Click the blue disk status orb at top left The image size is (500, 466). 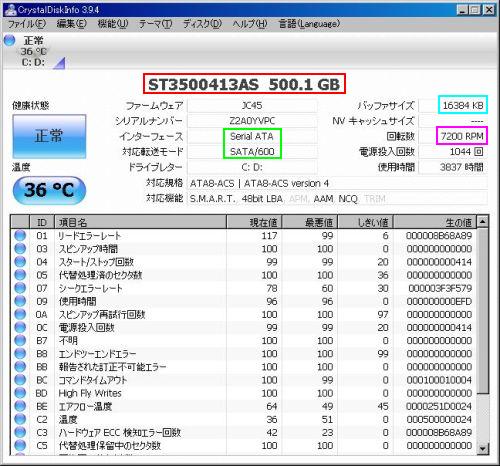tap(10, 41)
